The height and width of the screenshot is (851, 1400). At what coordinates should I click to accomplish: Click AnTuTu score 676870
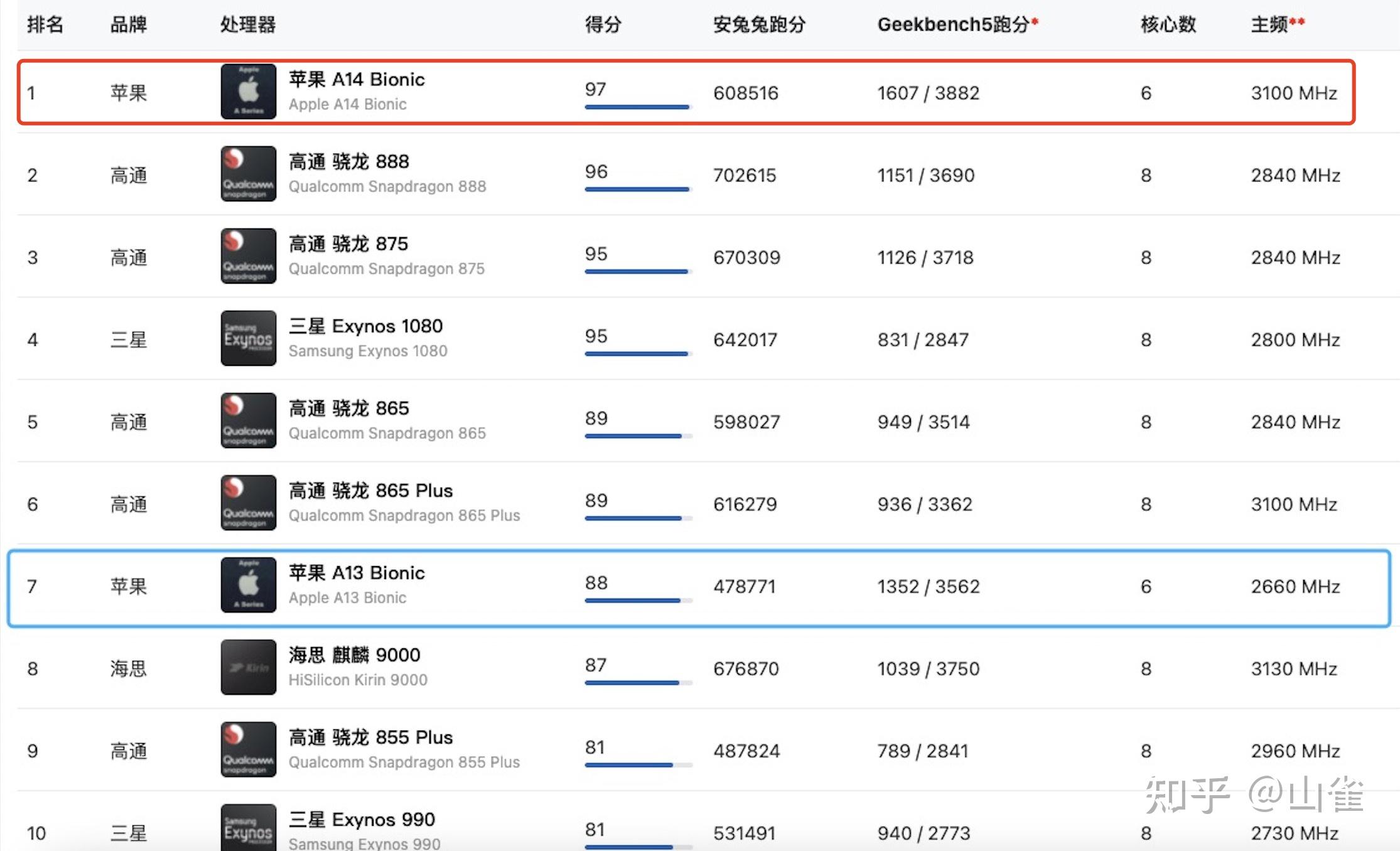point(746,668)
